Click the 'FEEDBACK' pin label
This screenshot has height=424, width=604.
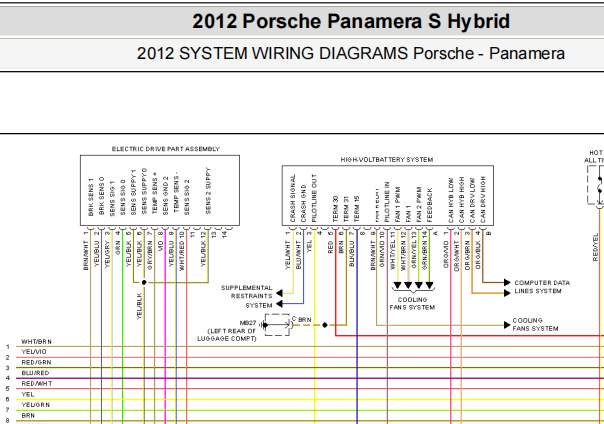430,205
